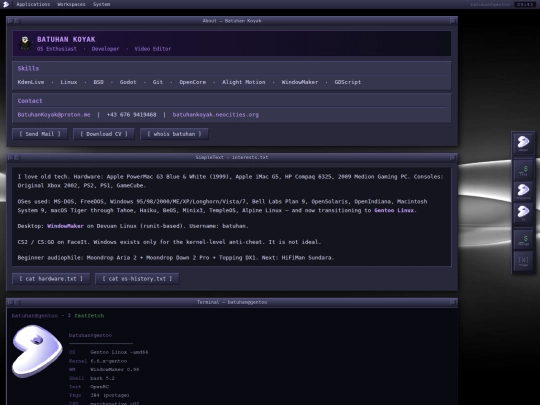Click the Contact section heading
The height and width of the screenshot is (405, 540).
(x=30, y=101)
